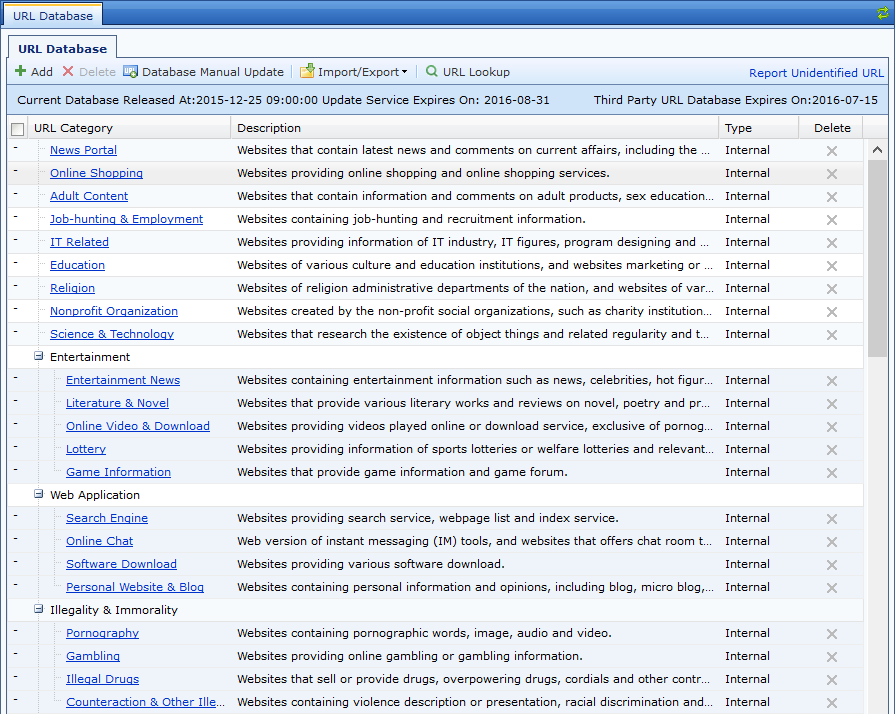Image resolution: width=895 pixels, height=714 pixels.
Task: Open the Import/Export dropdown arrow
Action: coord(405,72)
